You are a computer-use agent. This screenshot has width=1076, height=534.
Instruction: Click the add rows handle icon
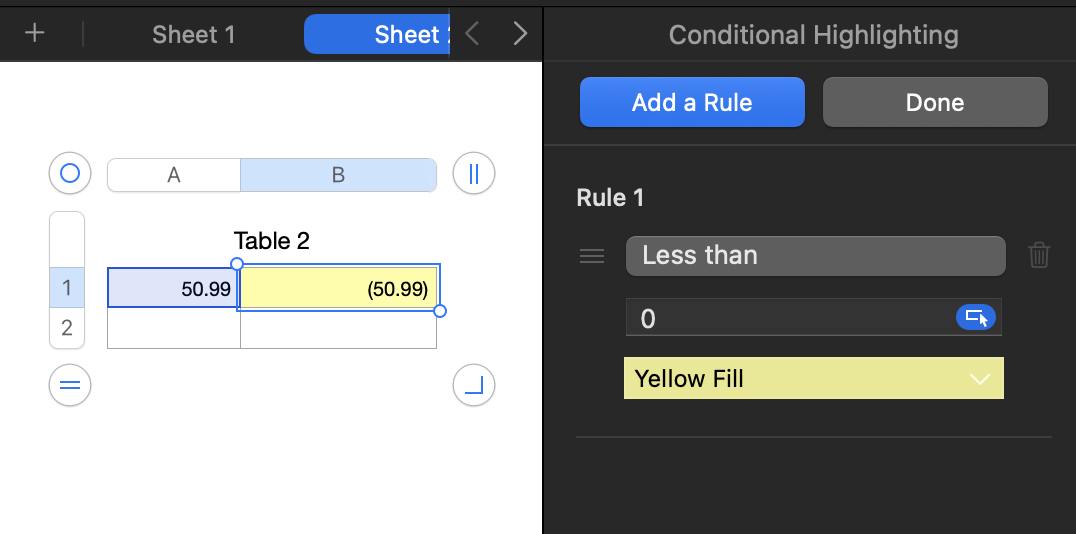click(x=70, y=385)
